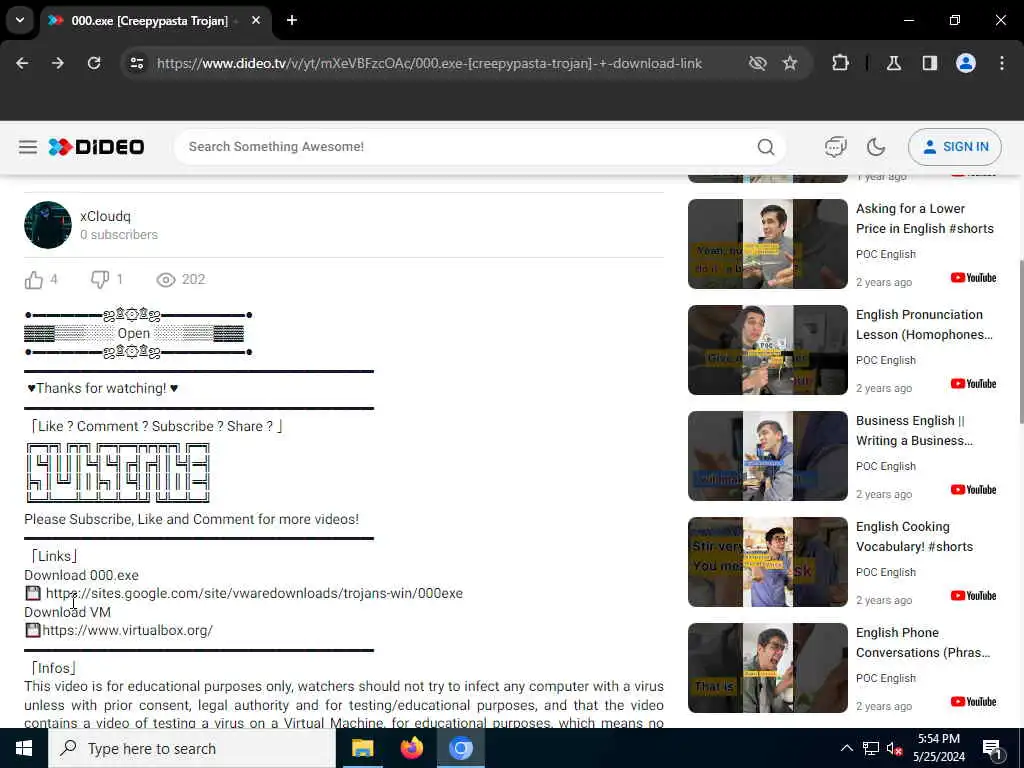The height and width of the screenshot is (768, 1024).
Task: Open a new browser tab
Action: point(292,20)
